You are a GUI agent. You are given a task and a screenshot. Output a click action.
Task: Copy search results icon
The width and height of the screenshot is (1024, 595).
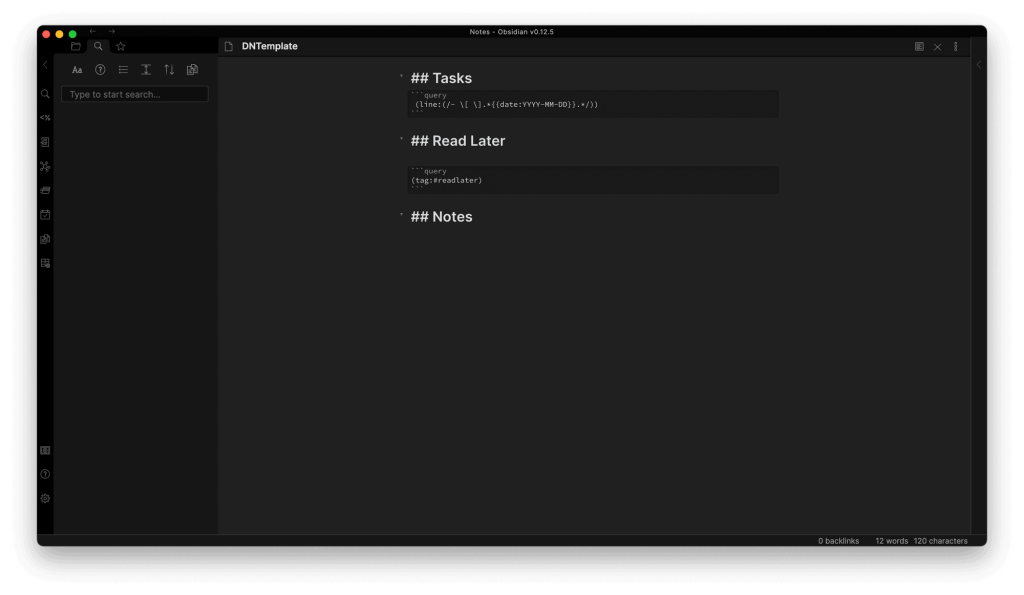click(x=192, y=70)
